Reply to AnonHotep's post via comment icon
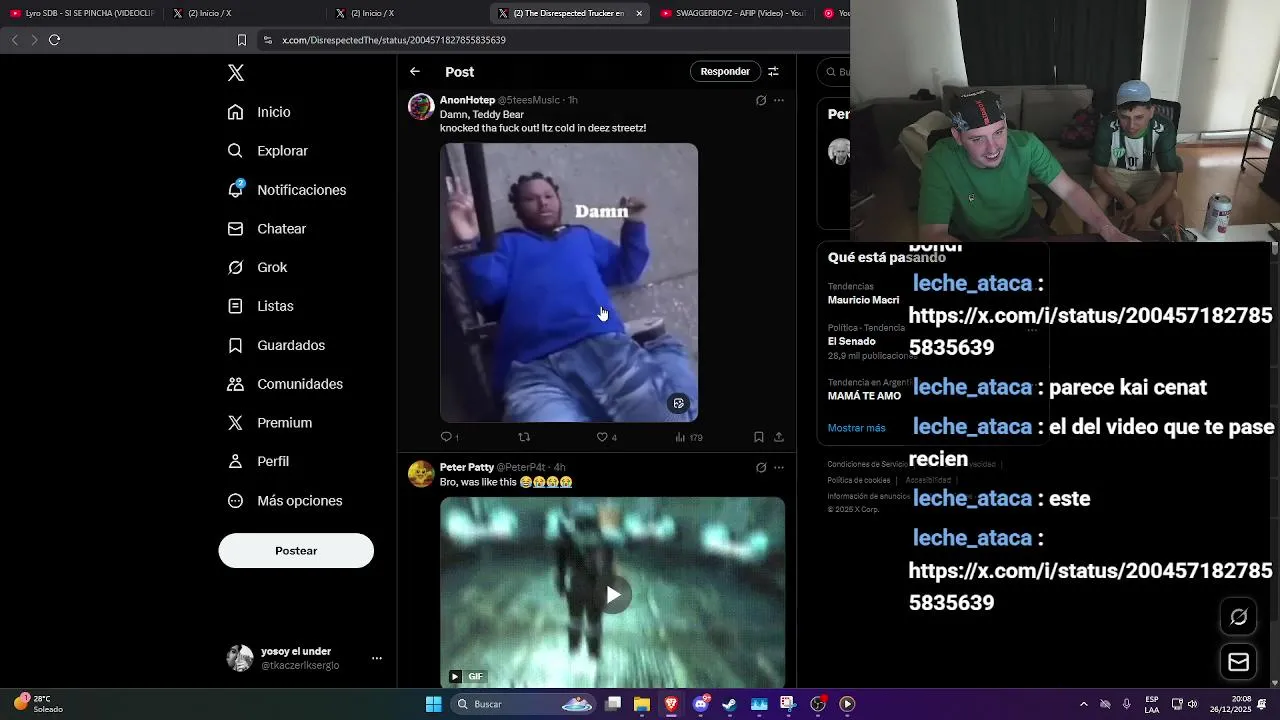The width and height of the screenshot is (1280, 720). (x=449, y=437)
